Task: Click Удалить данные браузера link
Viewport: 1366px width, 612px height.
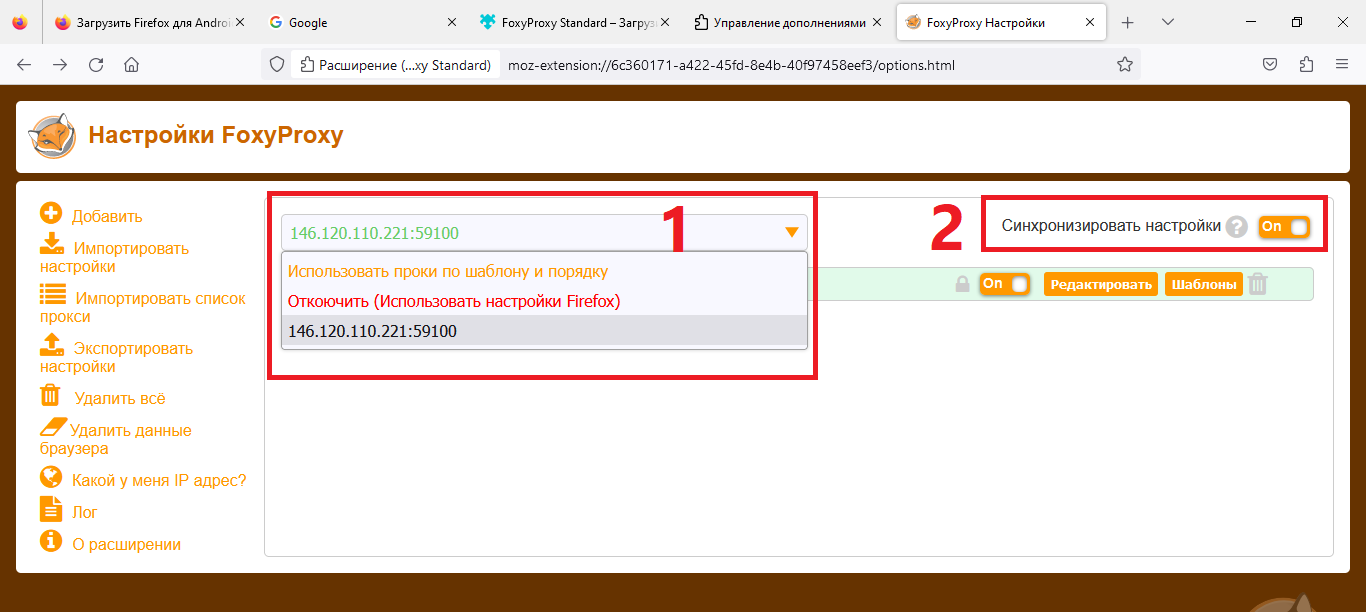Action: [116, 439]
